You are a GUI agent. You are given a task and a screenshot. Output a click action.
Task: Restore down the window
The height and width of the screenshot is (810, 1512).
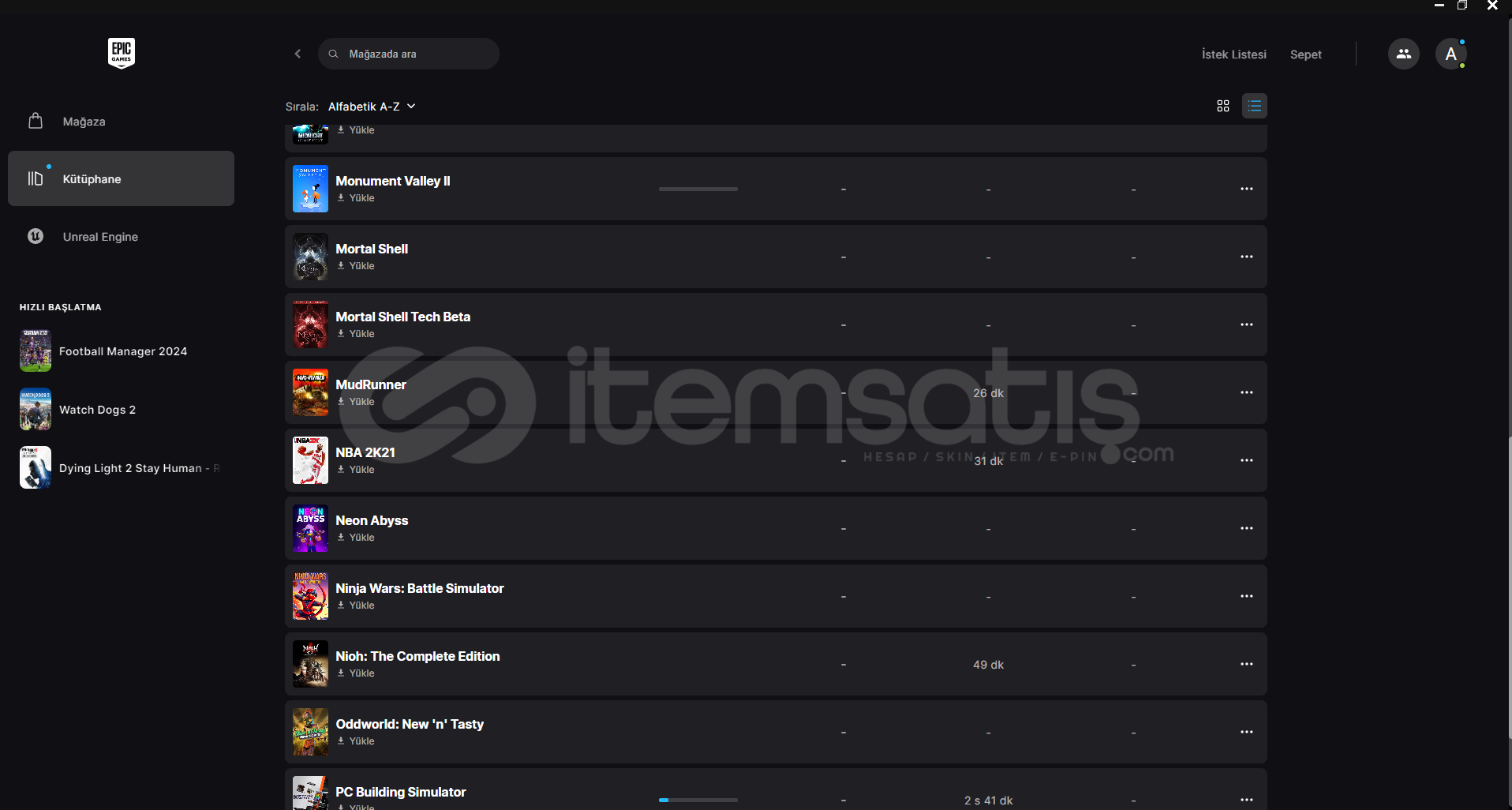[1462, 6]
